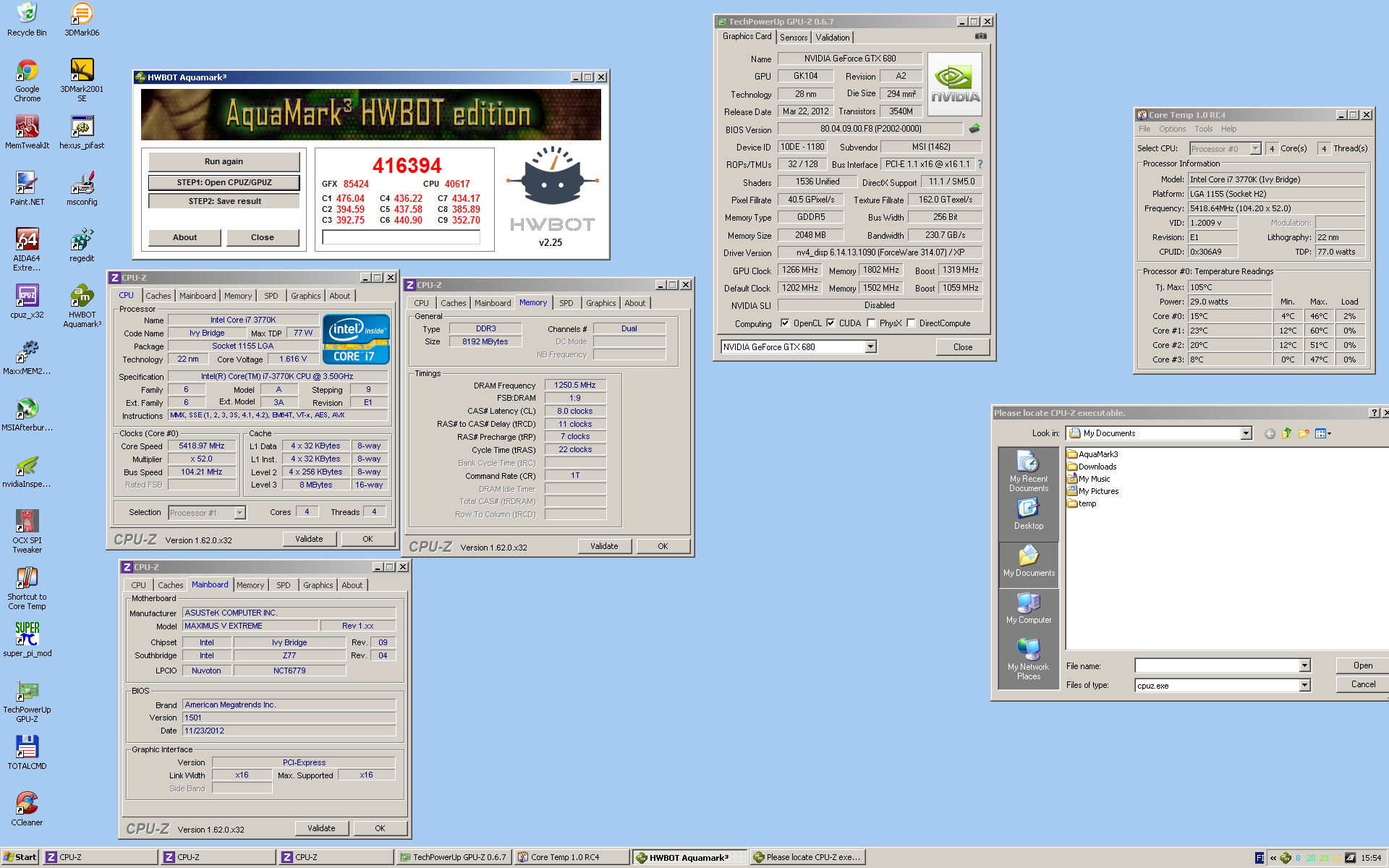Screen dimensions: 1389x868
Task: Click the Open button in file dialog
Action: [x=1363, y=665]
